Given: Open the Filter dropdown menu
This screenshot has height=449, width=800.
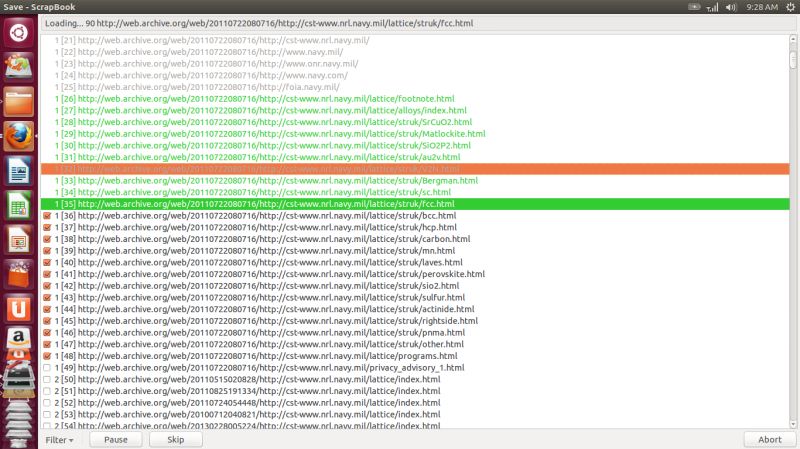Looking at the screenshot, I should pos(59,440).
